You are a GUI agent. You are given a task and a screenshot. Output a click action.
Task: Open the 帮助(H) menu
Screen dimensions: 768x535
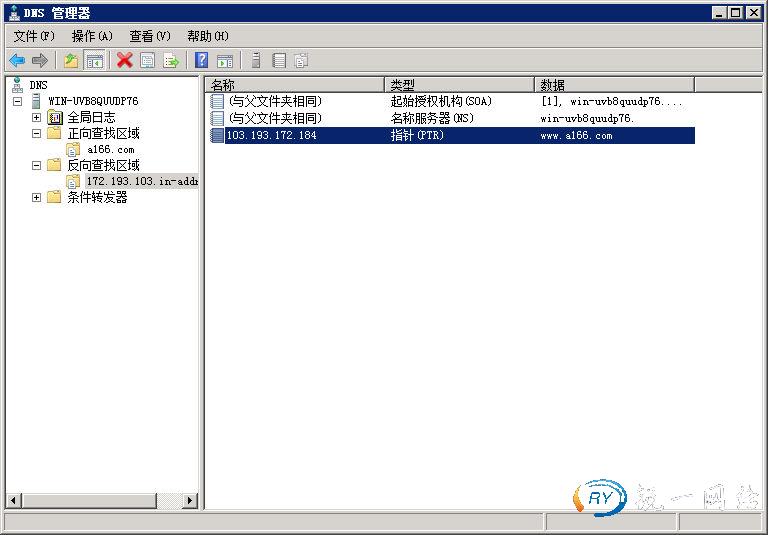pos(208,36)
